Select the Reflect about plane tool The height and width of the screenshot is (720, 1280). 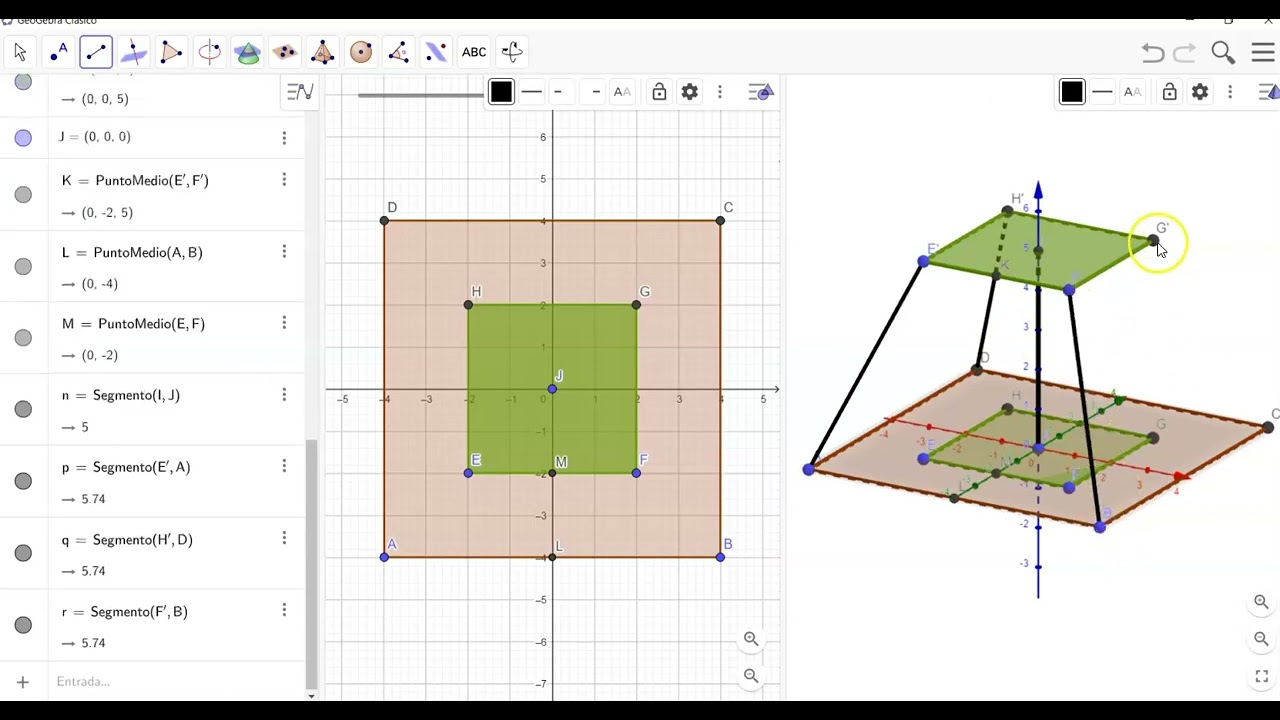tap(436, 52)
